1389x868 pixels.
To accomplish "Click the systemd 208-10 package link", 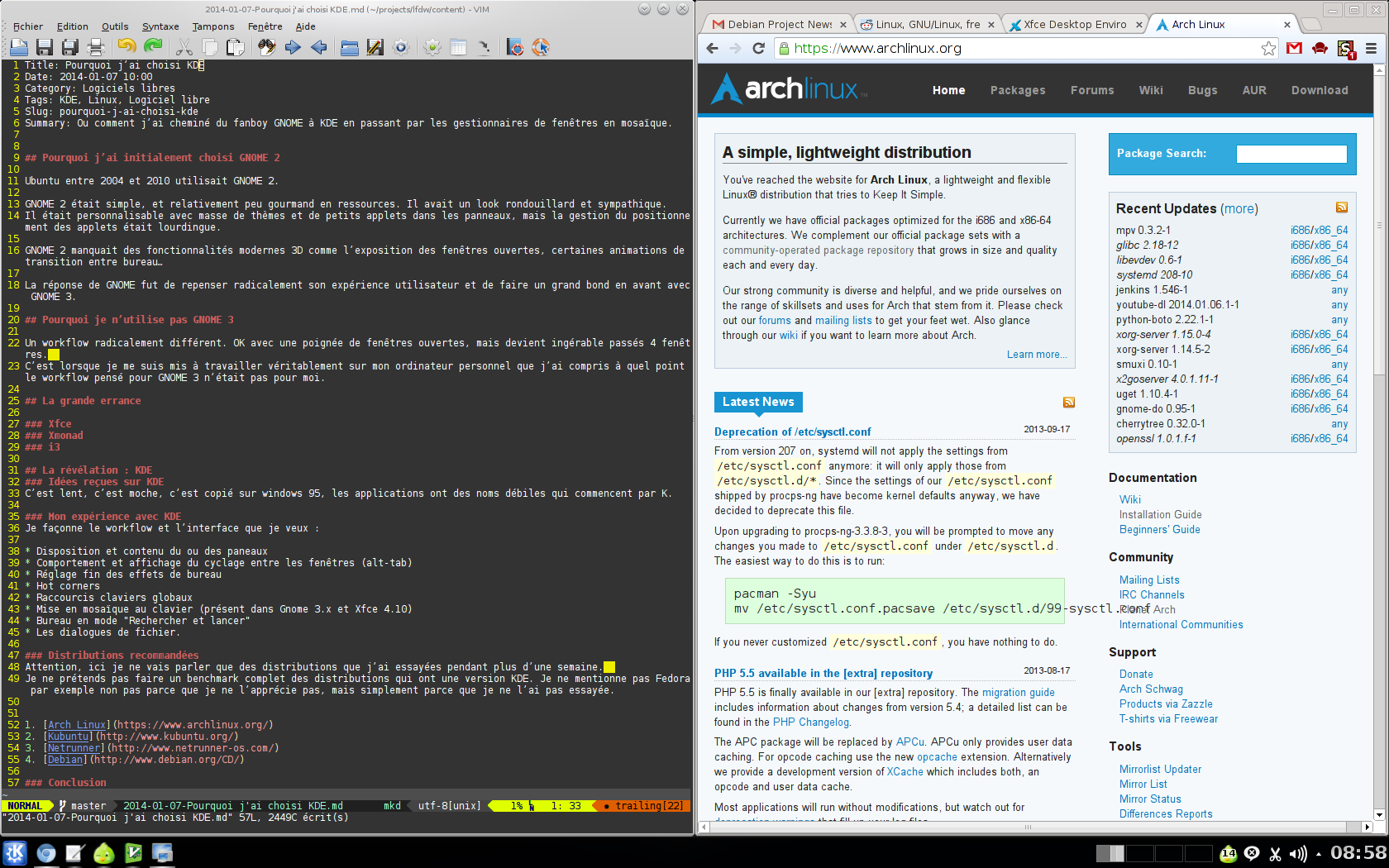I will (x=1154, y=275).
